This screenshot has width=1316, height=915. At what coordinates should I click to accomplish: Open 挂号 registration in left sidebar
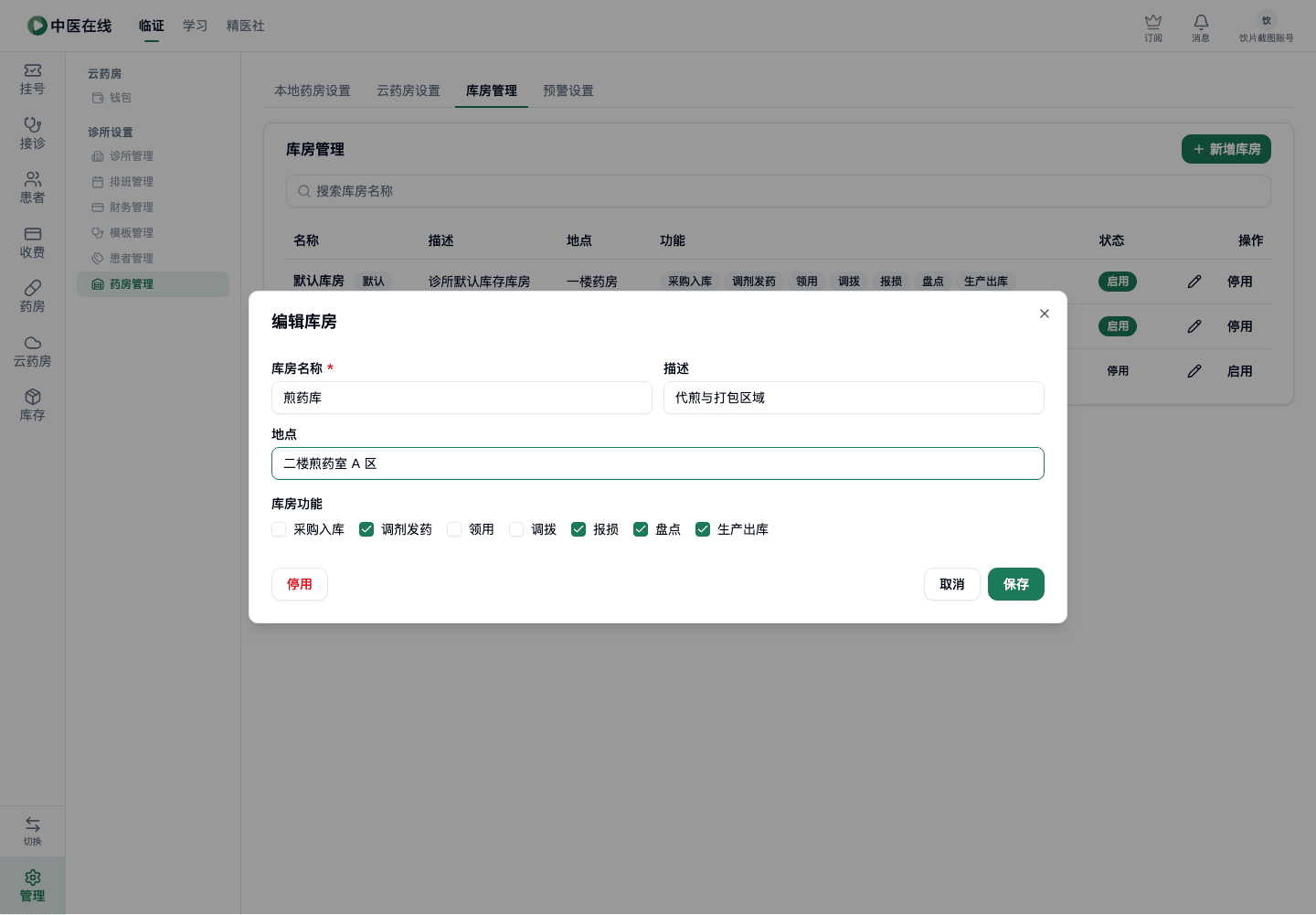32,80
